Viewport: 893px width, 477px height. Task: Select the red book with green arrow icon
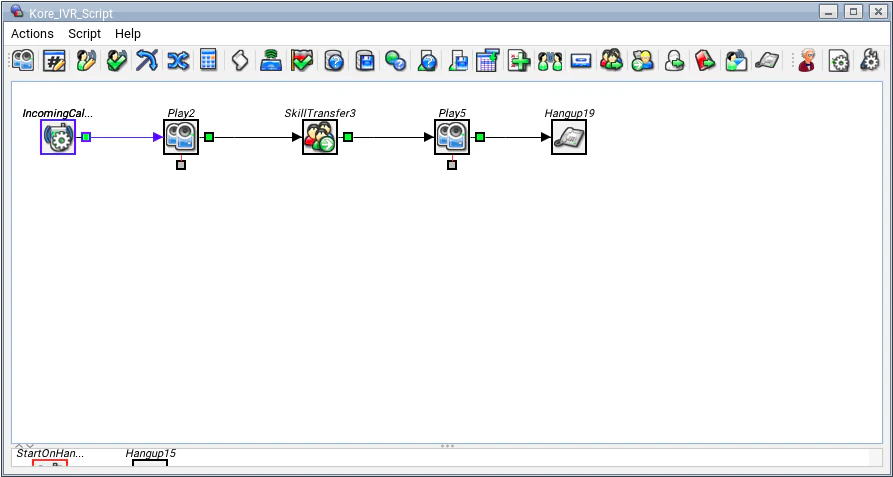click(x=705, y=60)
